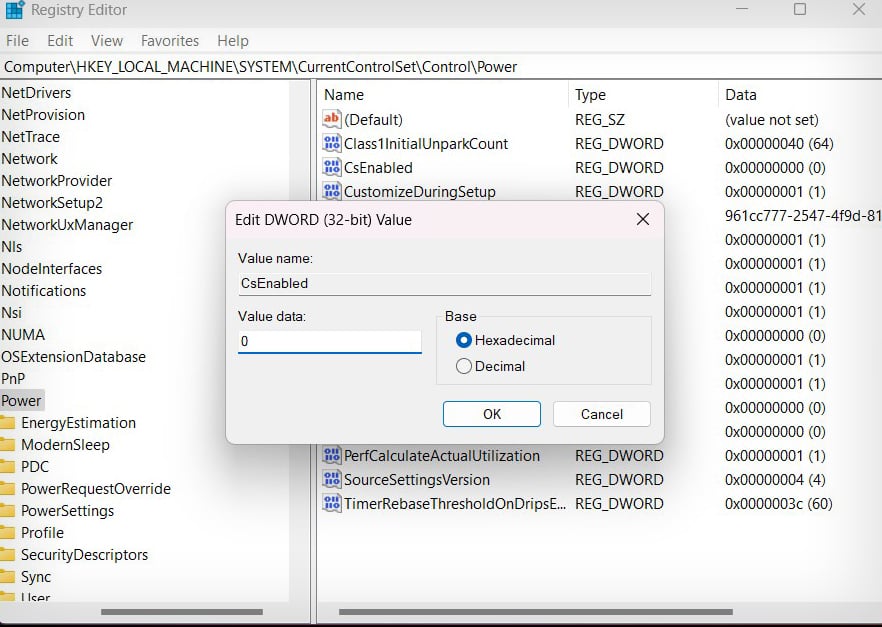Click the PDC folder icon
882x627 pixels.
click(7, 466)
